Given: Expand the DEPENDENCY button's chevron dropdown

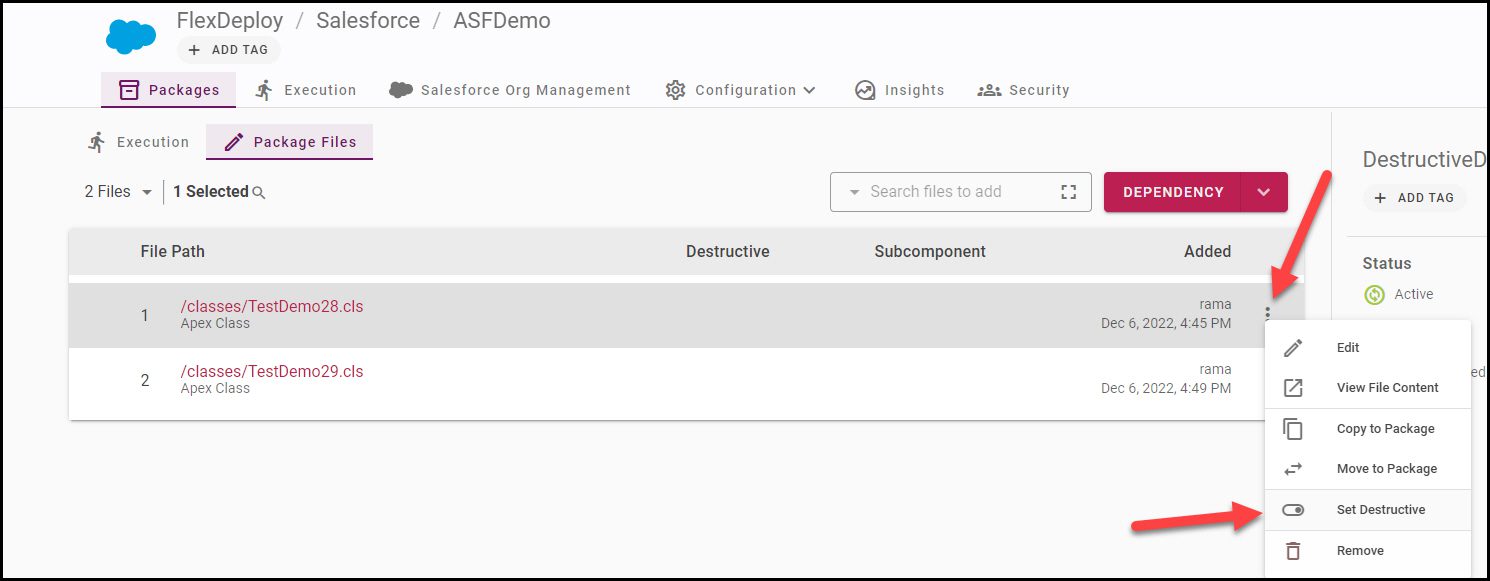Looking at the screenshot, I should [x=1264, y=192].
